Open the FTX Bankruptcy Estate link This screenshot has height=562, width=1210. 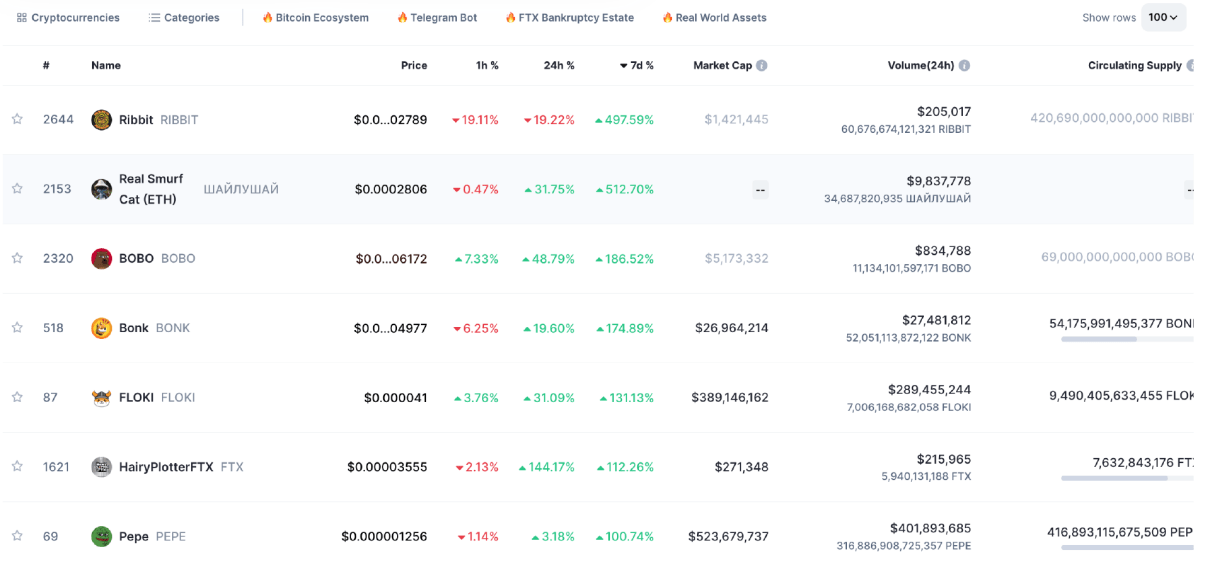tap(569, 18)
